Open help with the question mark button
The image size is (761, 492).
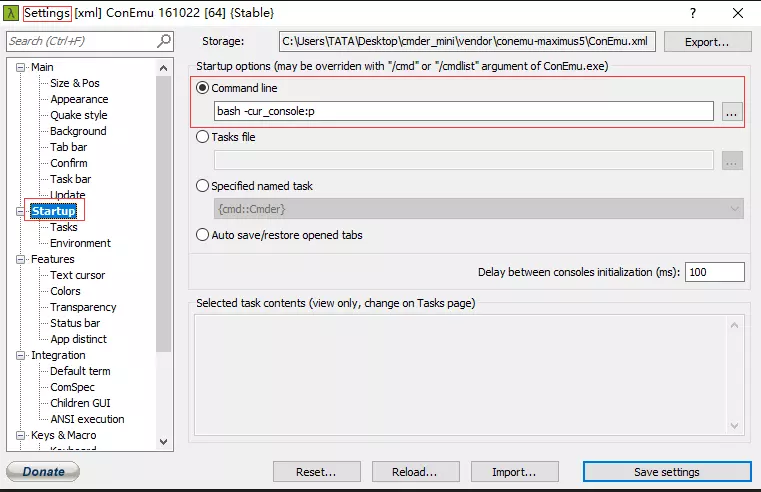[x=693, y=13]
